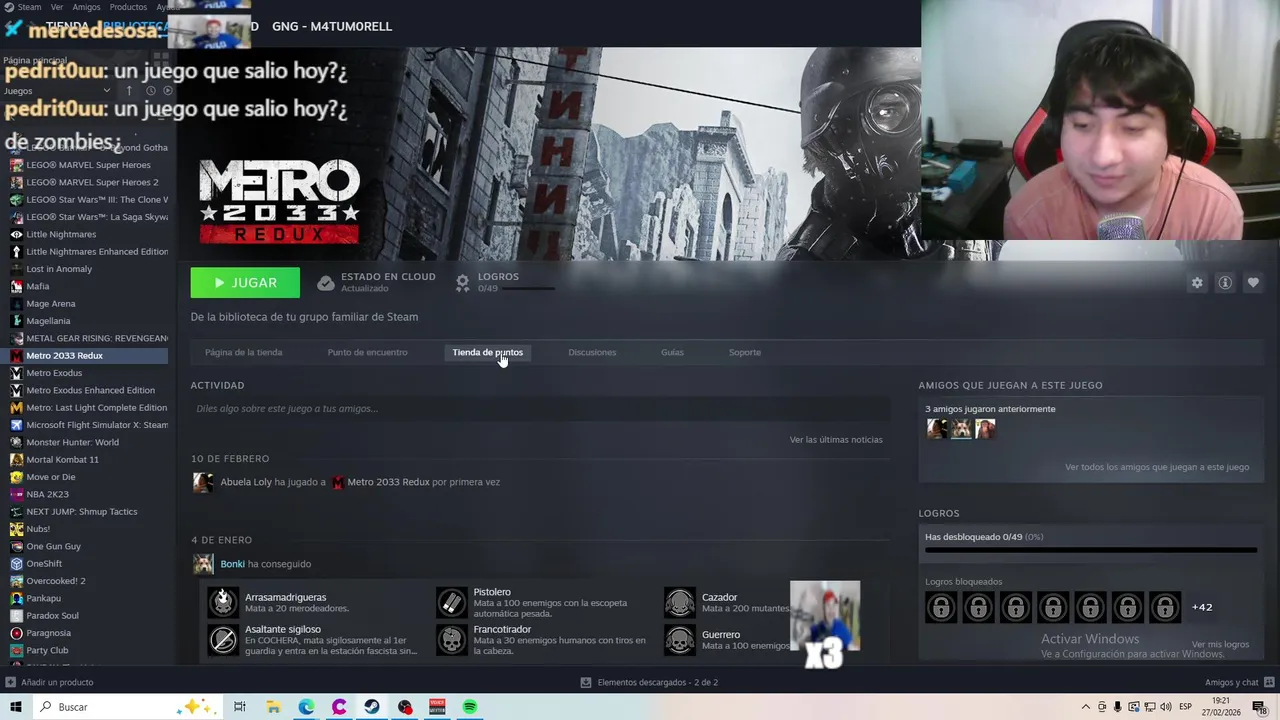Open File Explorer from taskbar
The height and width of the screenshot is (720, 1280).
(273, 707)
